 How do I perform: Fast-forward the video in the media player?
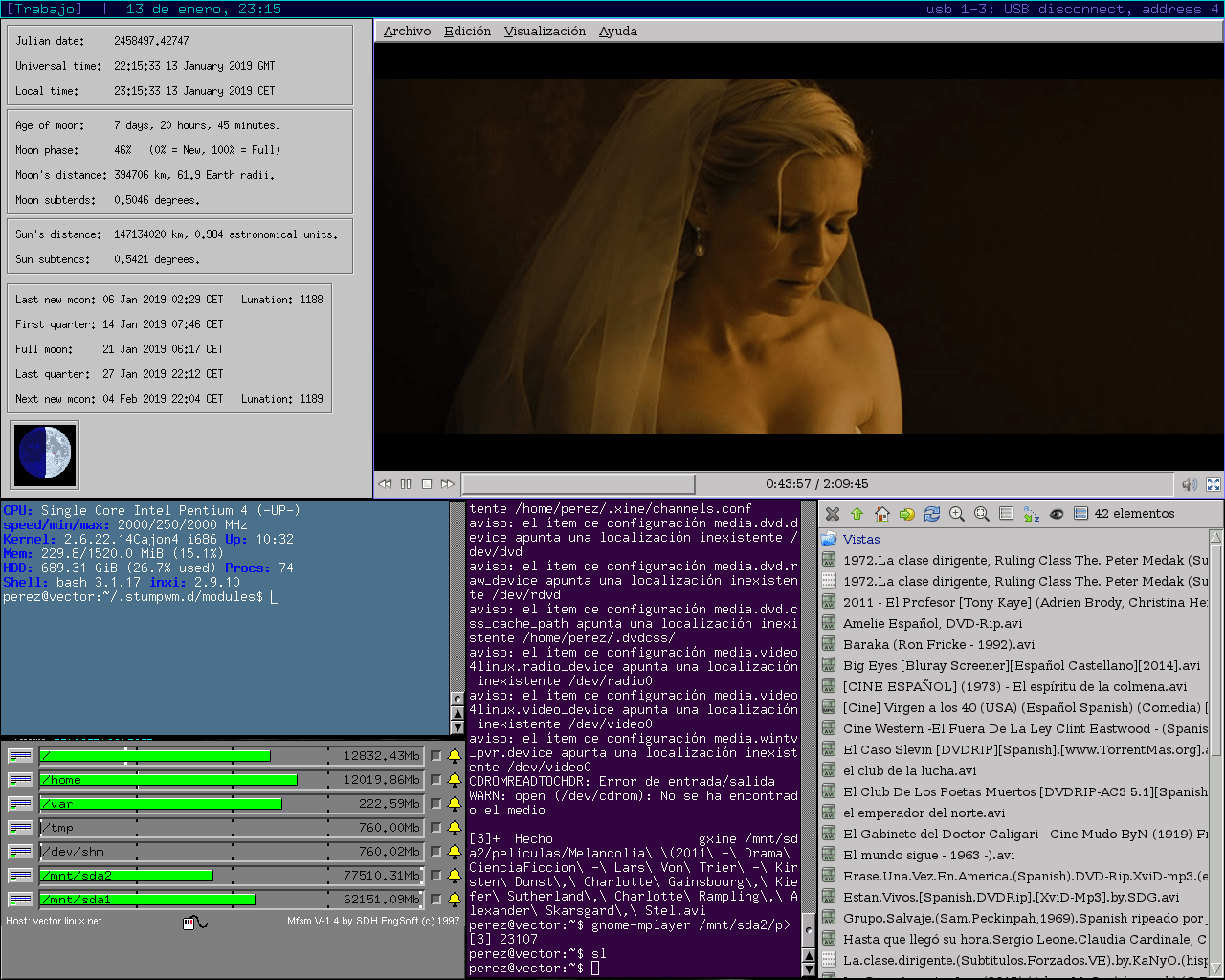point(447,484)
